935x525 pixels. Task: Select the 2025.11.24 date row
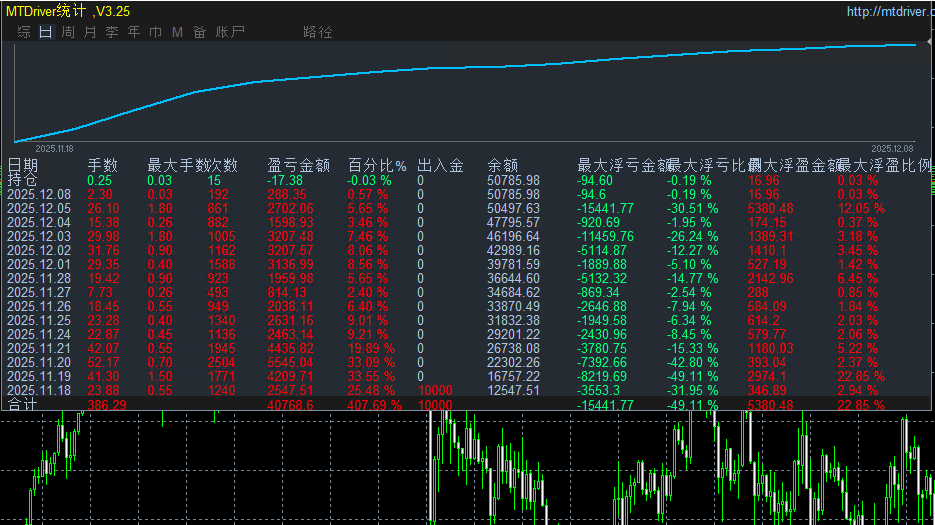pos(39,335)
